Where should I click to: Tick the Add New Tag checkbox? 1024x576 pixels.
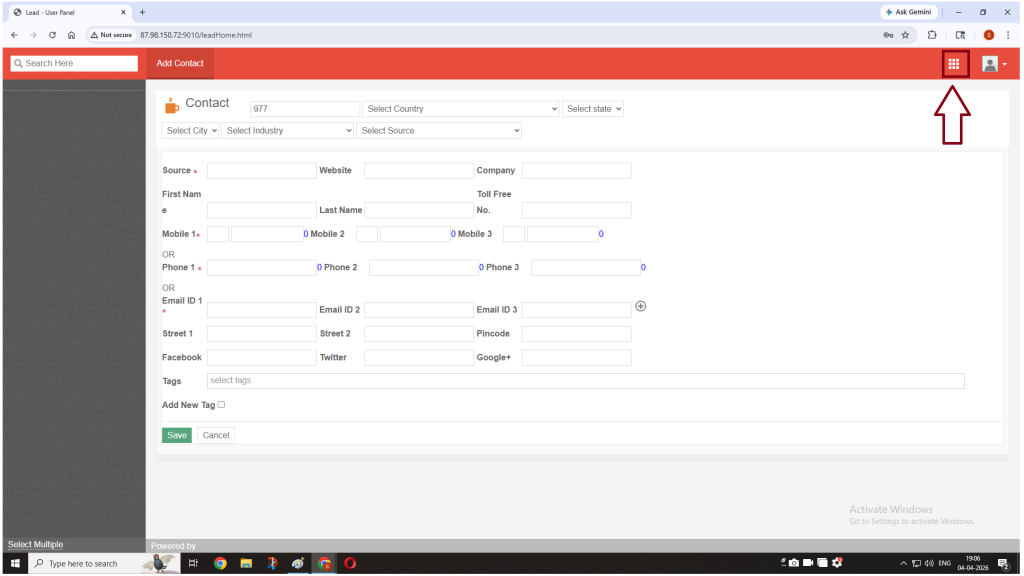(x=221, y=405)
